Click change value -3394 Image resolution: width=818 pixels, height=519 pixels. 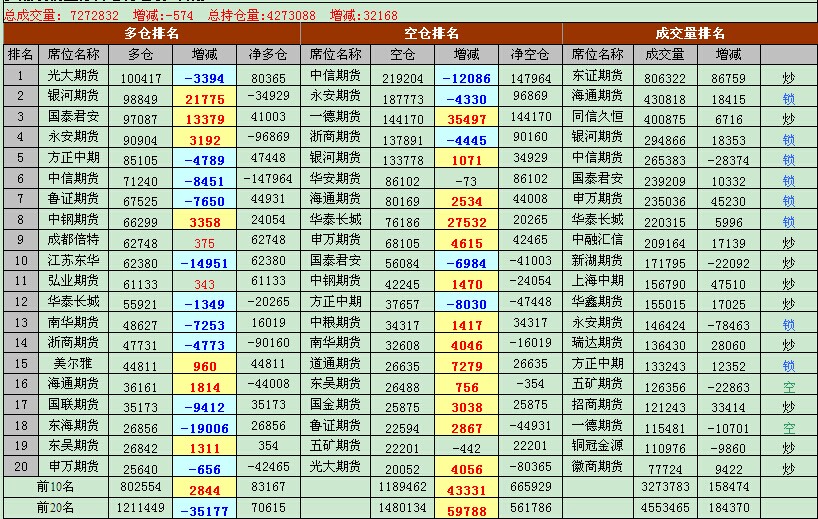pyautogui.click(x=204, y=78)
